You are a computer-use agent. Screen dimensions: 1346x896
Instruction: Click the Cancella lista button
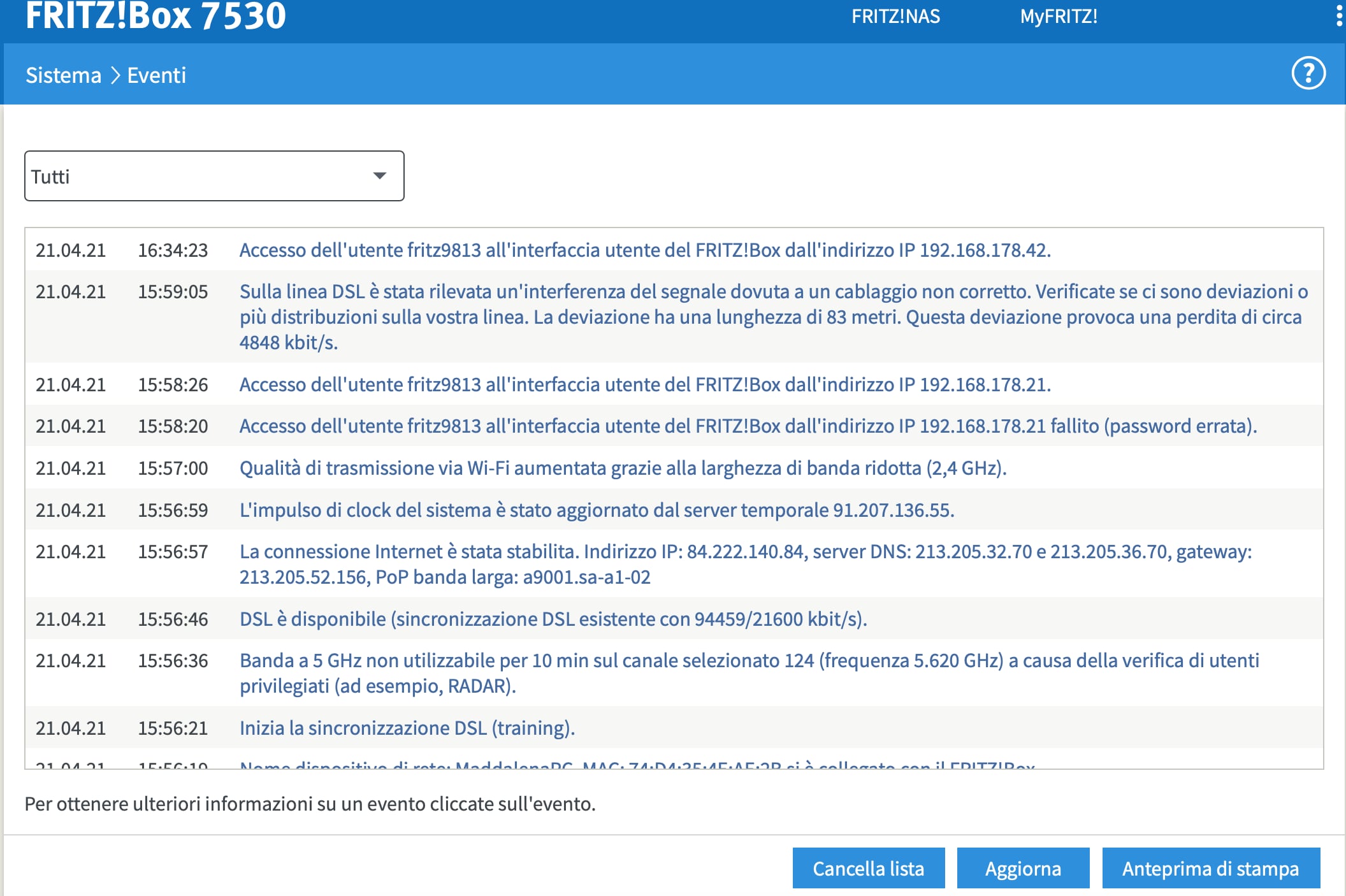[x=869, y=868]
